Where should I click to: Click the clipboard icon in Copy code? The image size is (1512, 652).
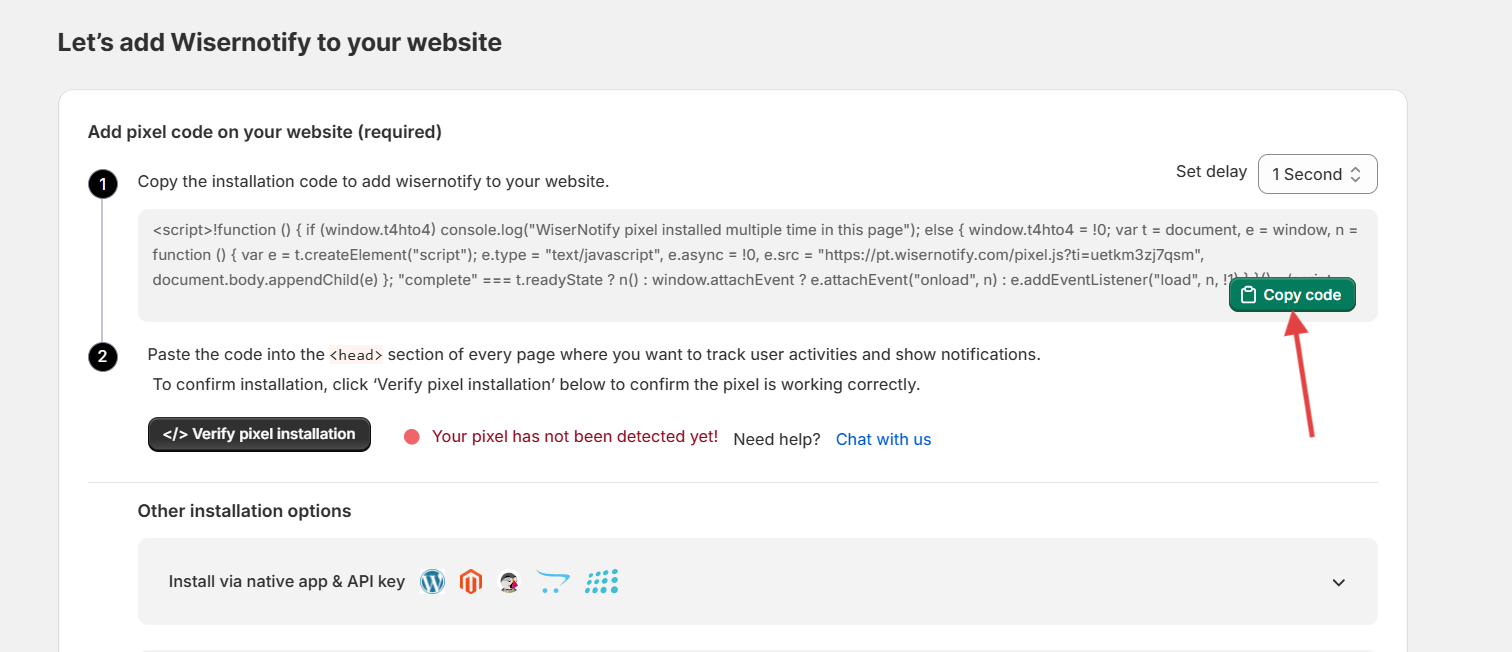click(1248, 295)
